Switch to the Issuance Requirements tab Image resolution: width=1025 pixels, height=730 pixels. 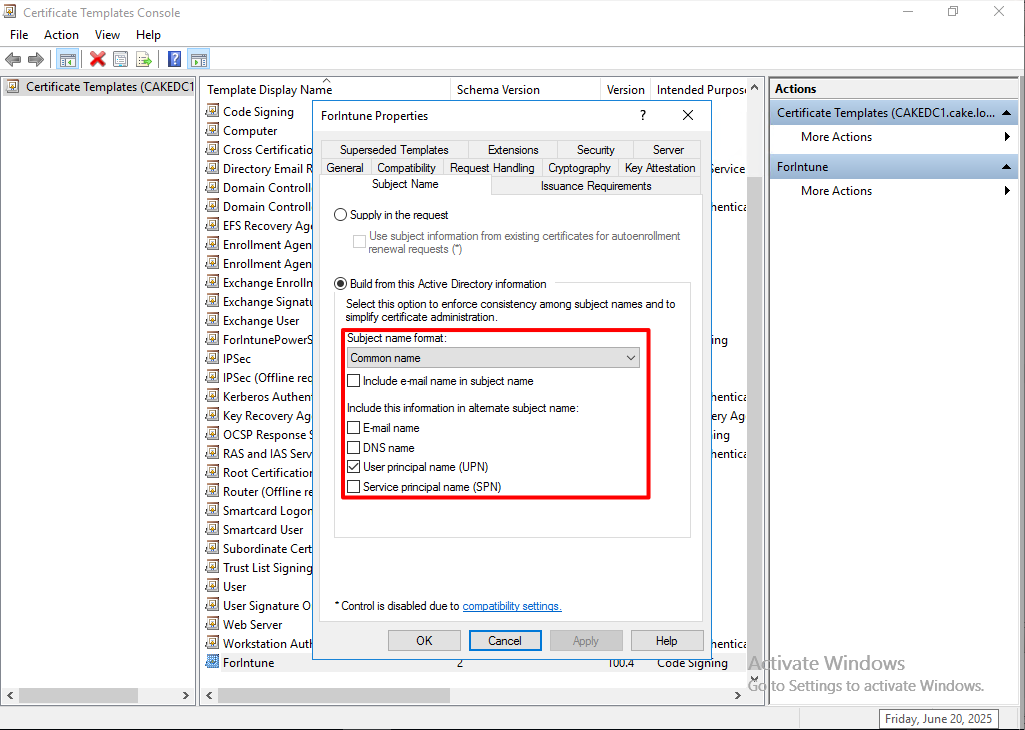tap(596, 186)
